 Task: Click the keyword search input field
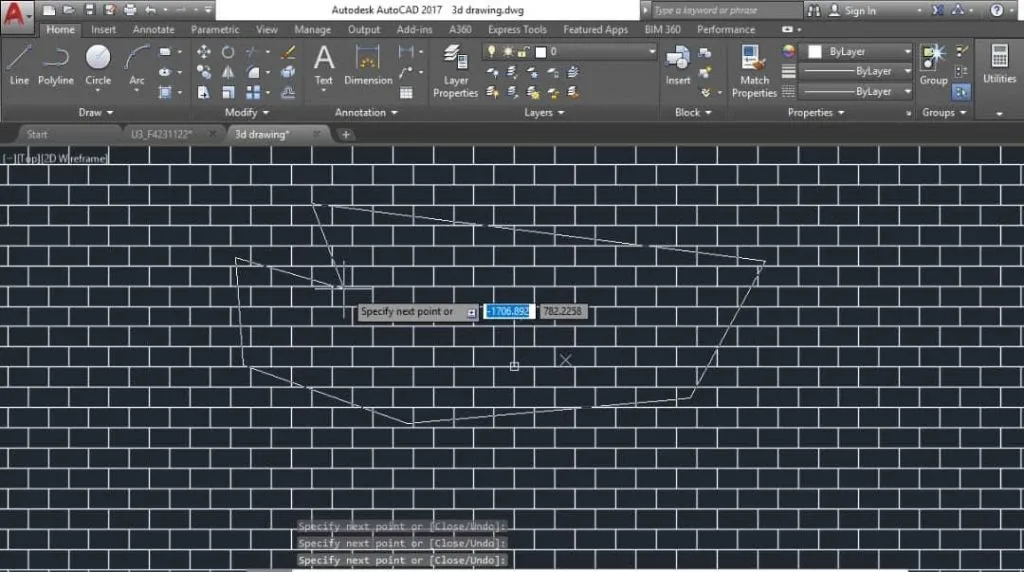(x=726, y=10)
